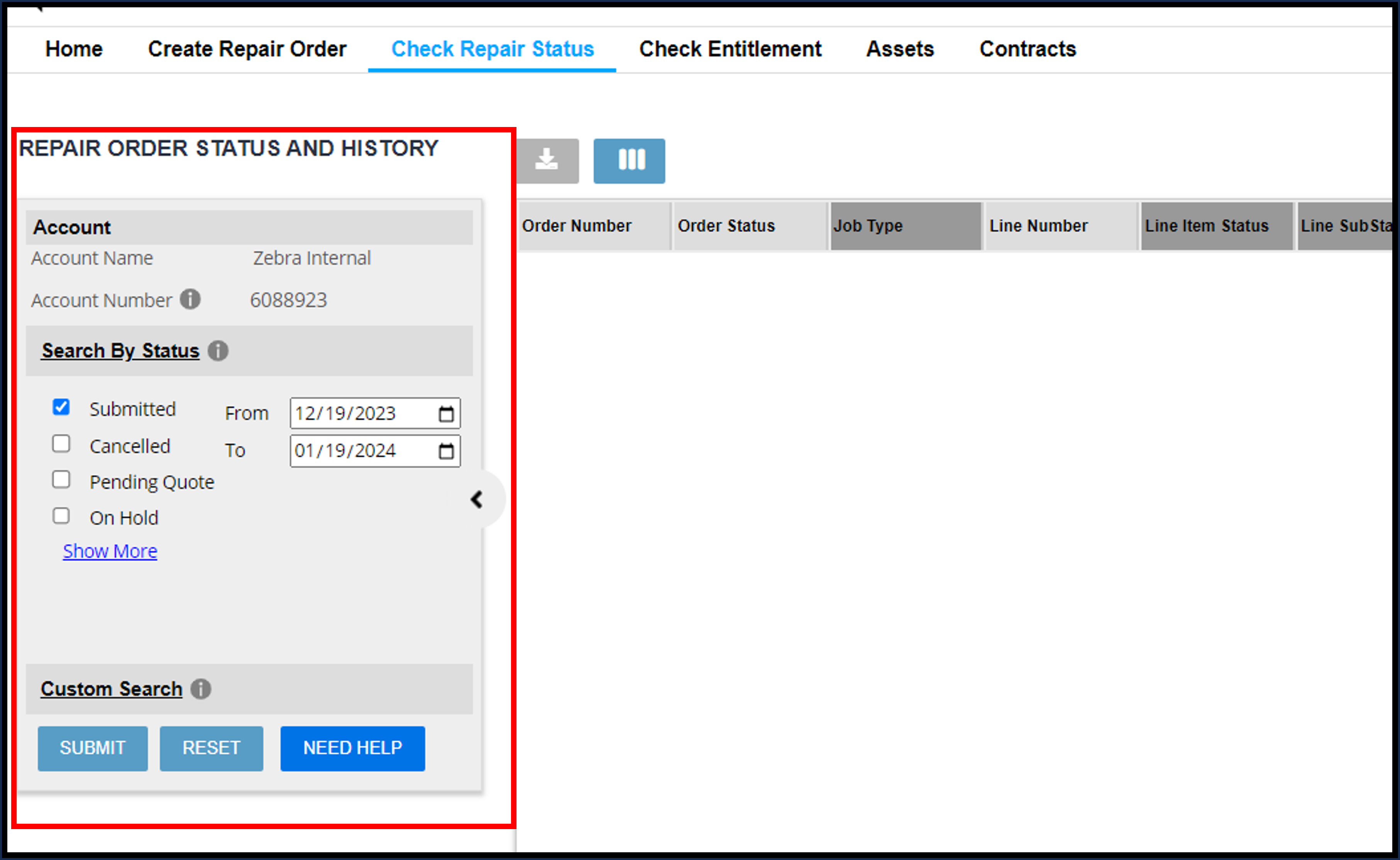Click info icon beside Custom Search

tap(201, 689)
